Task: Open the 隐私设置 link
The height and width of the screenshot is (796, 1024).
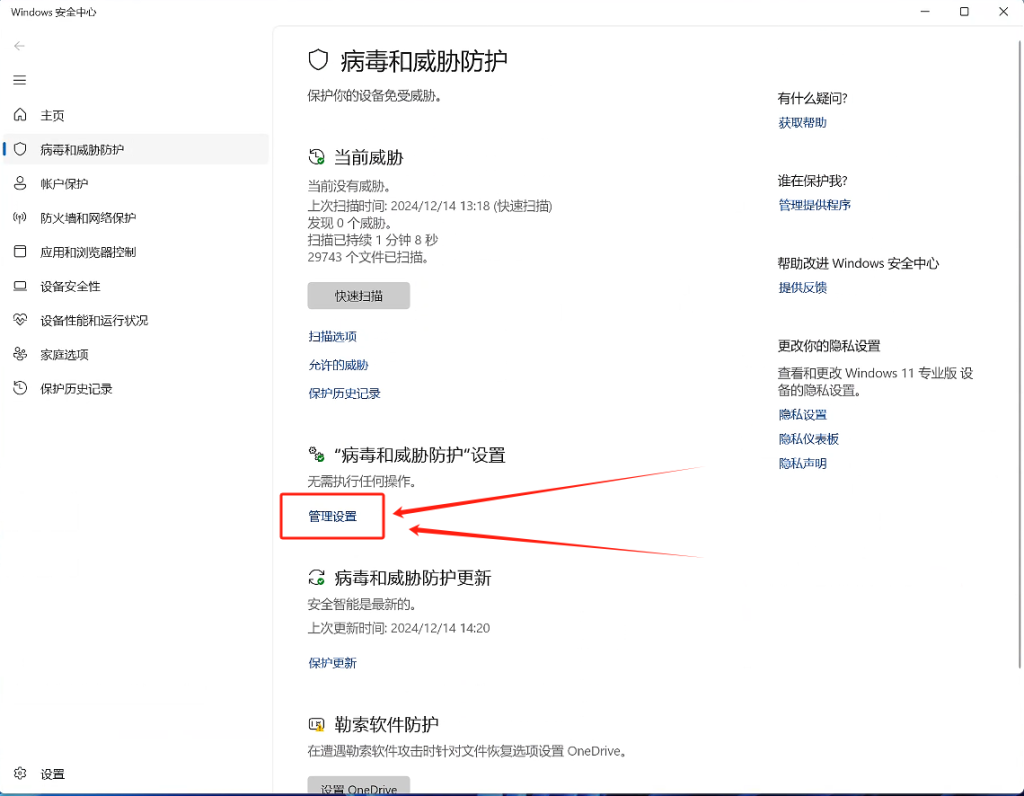Action: pos(803,415)
